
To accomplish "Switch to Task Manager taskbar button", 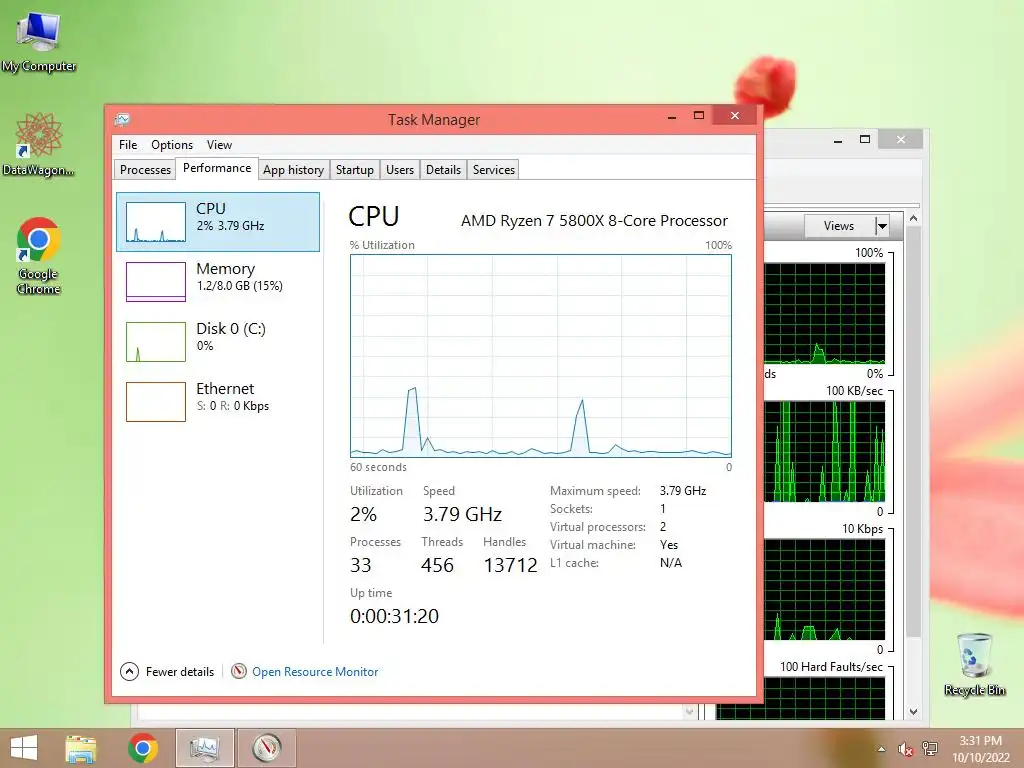I will (204, 748).
